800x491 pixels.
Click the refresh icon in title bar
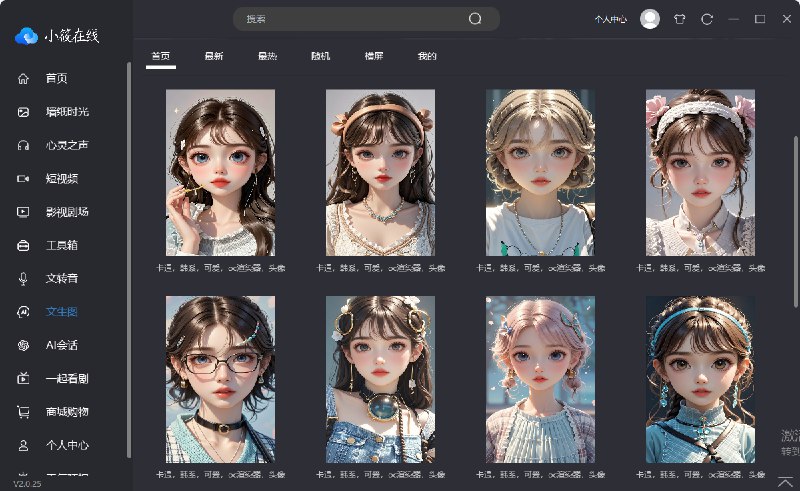(x=707, y=19)
